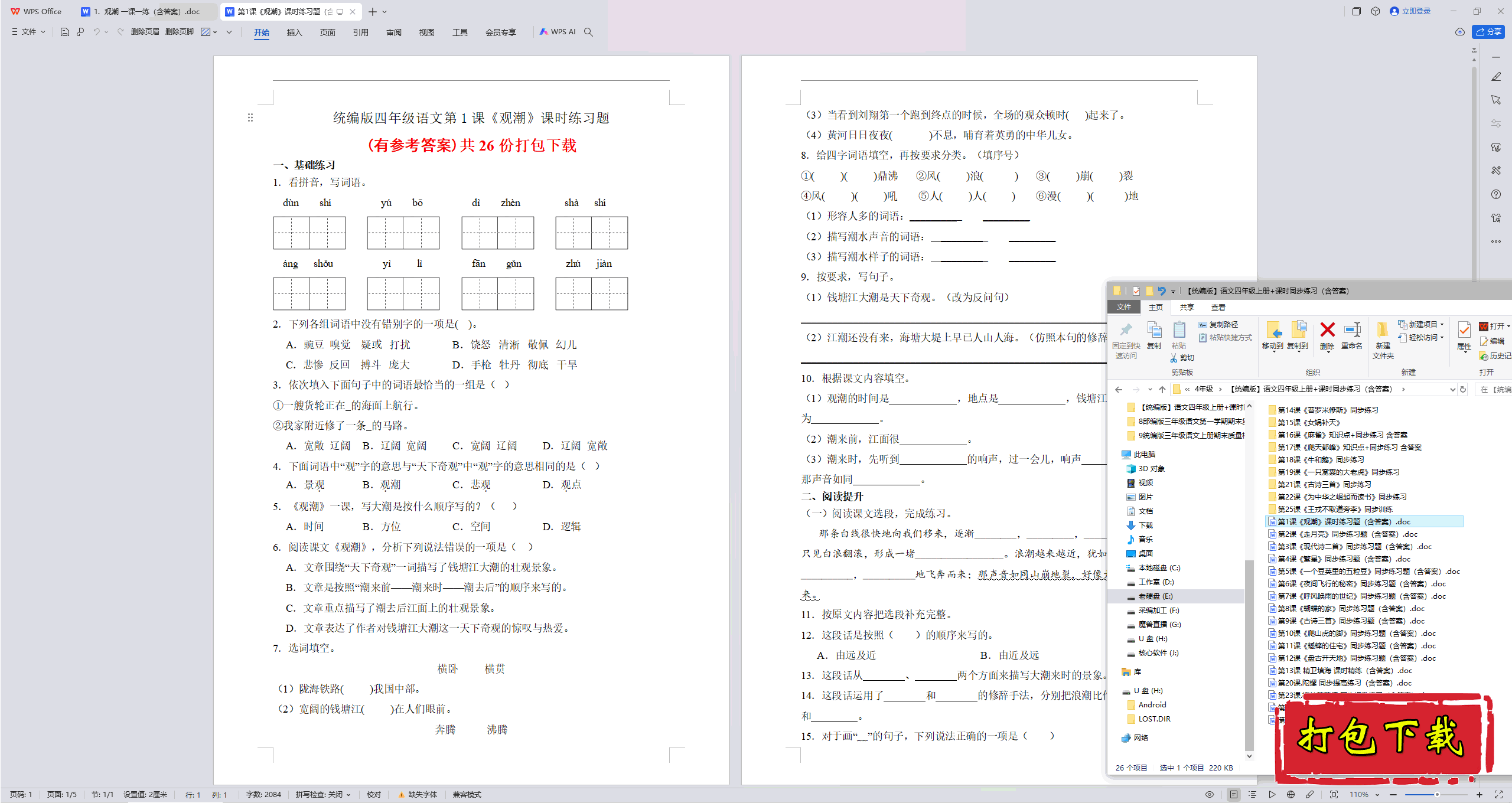Select pen edit tool in right sidebar
This screenshot has height=803, width=1512.
pos(1496,77)
